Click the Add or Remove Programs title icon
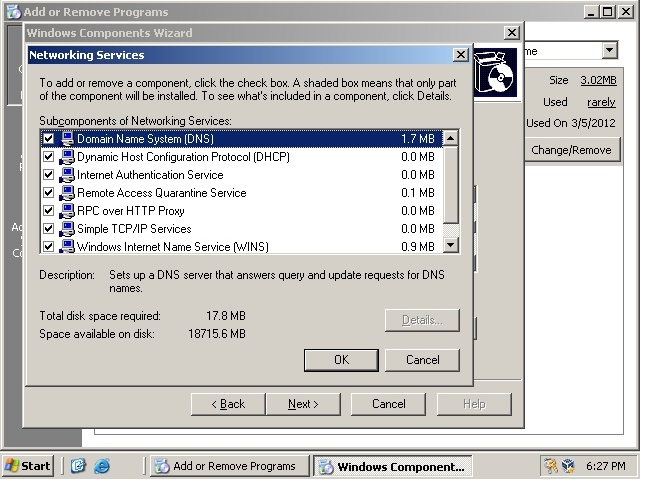This screenshot has width=652, height=490. click(x=14, y=12)
